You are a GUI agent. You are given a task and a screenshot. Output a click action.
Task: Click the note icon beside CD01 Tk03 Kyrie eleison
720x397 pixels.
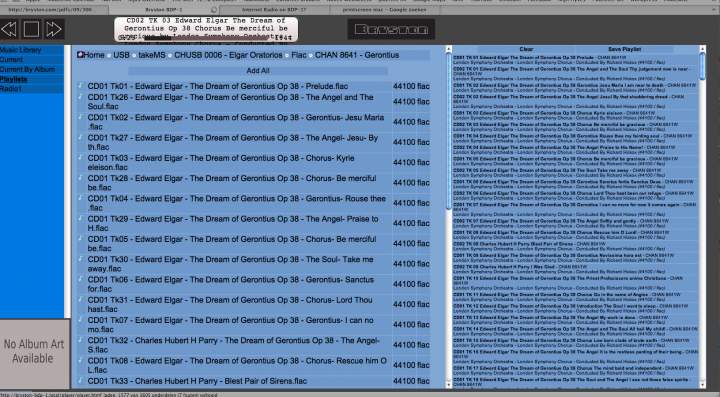[80, 157]
